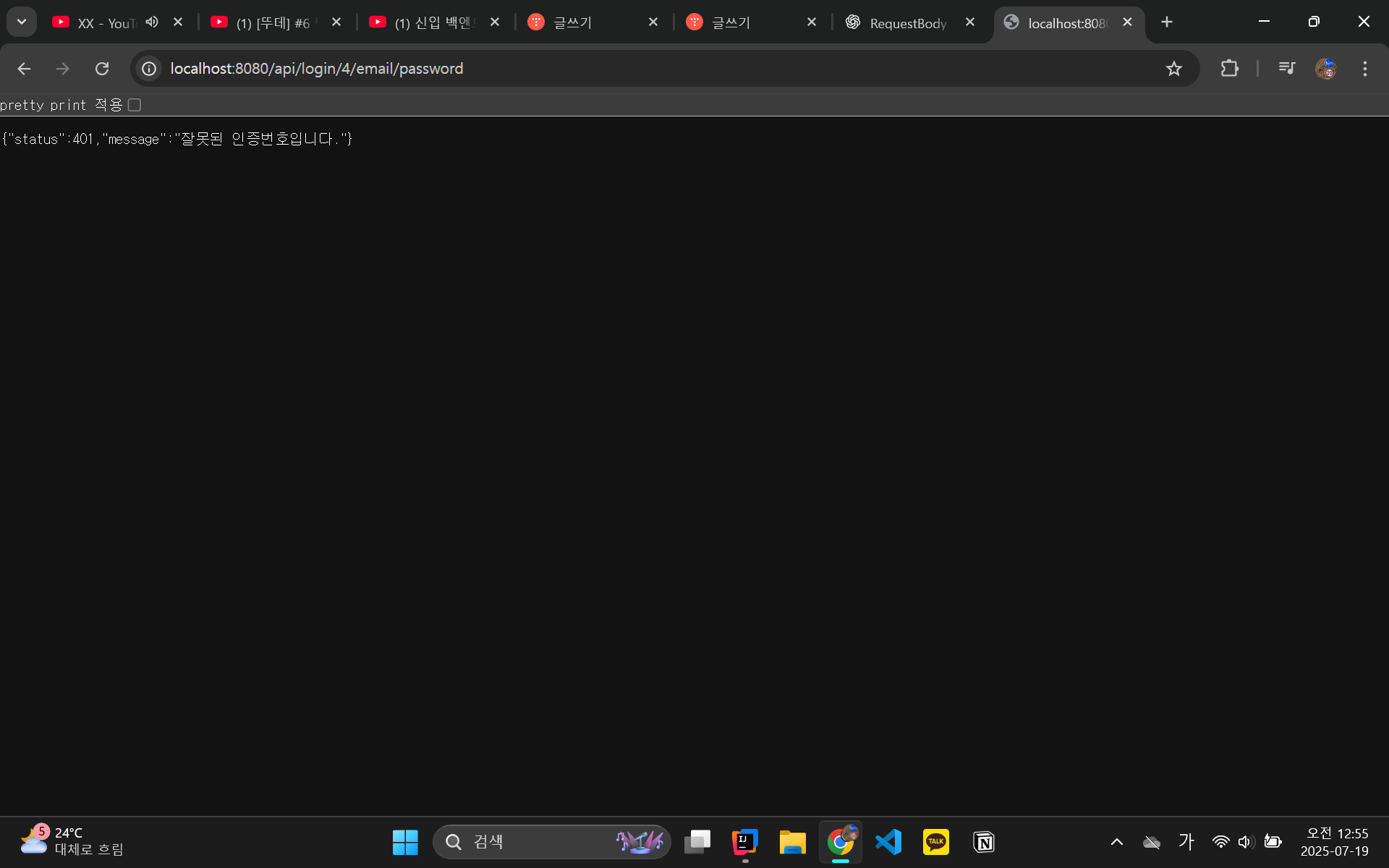Bookmark this page with star icon
The height and width of the screenshot is (868, 1389).
pyautogui.click(x=1173, y=69)
